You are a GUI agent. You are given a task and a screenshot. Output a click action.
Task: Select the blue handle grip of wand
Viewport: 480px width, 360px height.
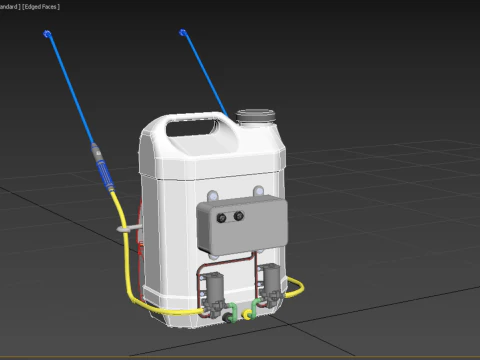(x=104, y=174)
